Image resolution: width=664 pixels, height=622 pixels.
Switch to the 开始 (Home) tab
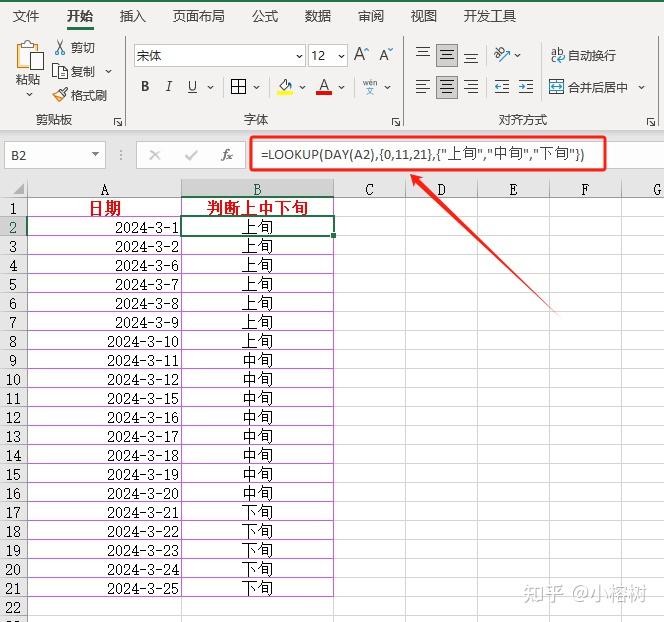click(80, 16)
